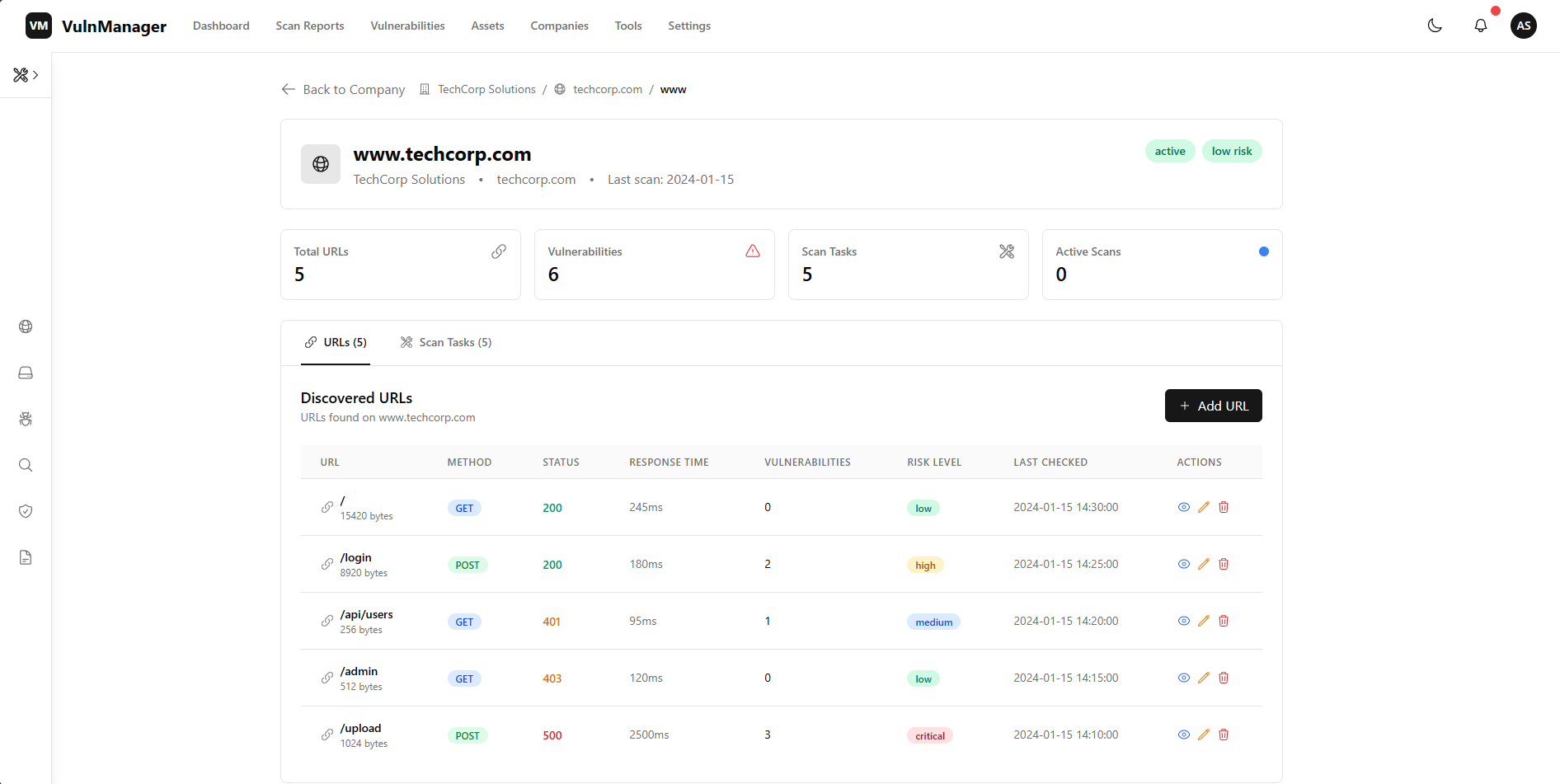This screenshot has height=784, width=1560.
Task: Open techcorp.com breadcrumb link
Action: click(x=608, y=89)
